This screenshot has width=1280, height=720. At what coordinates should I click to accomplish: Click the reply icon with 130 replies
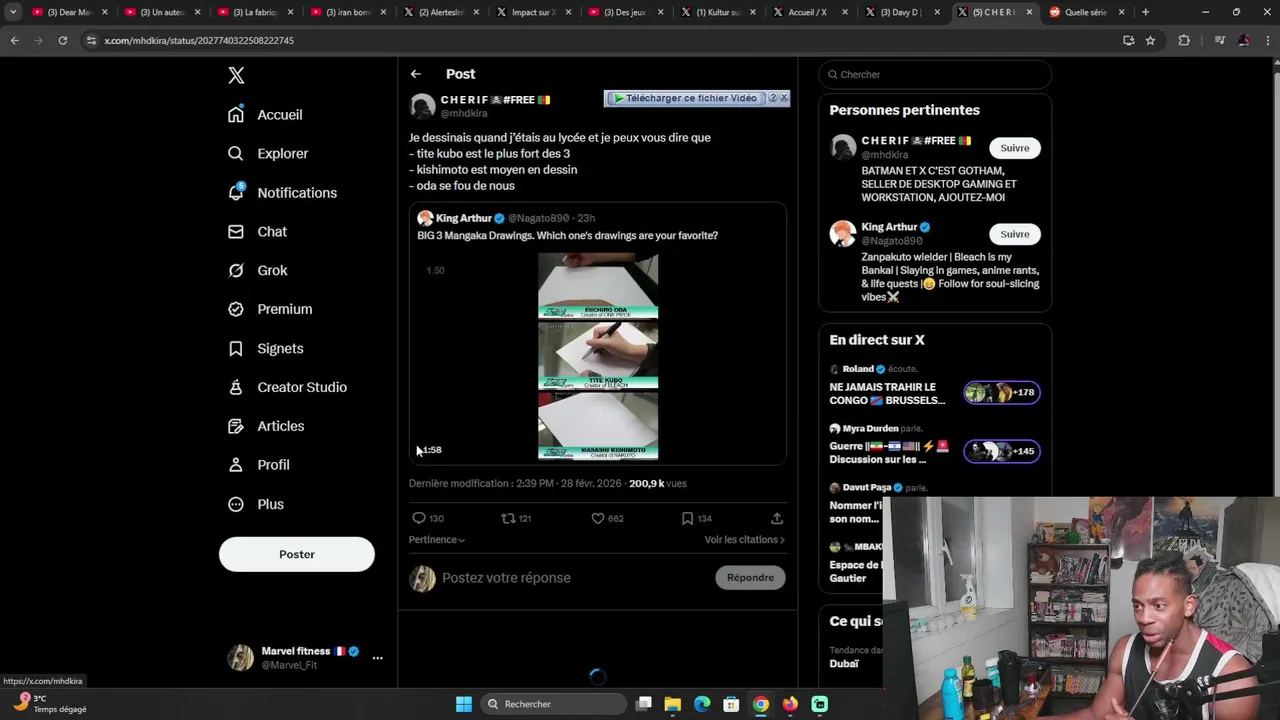coord(419,518)
